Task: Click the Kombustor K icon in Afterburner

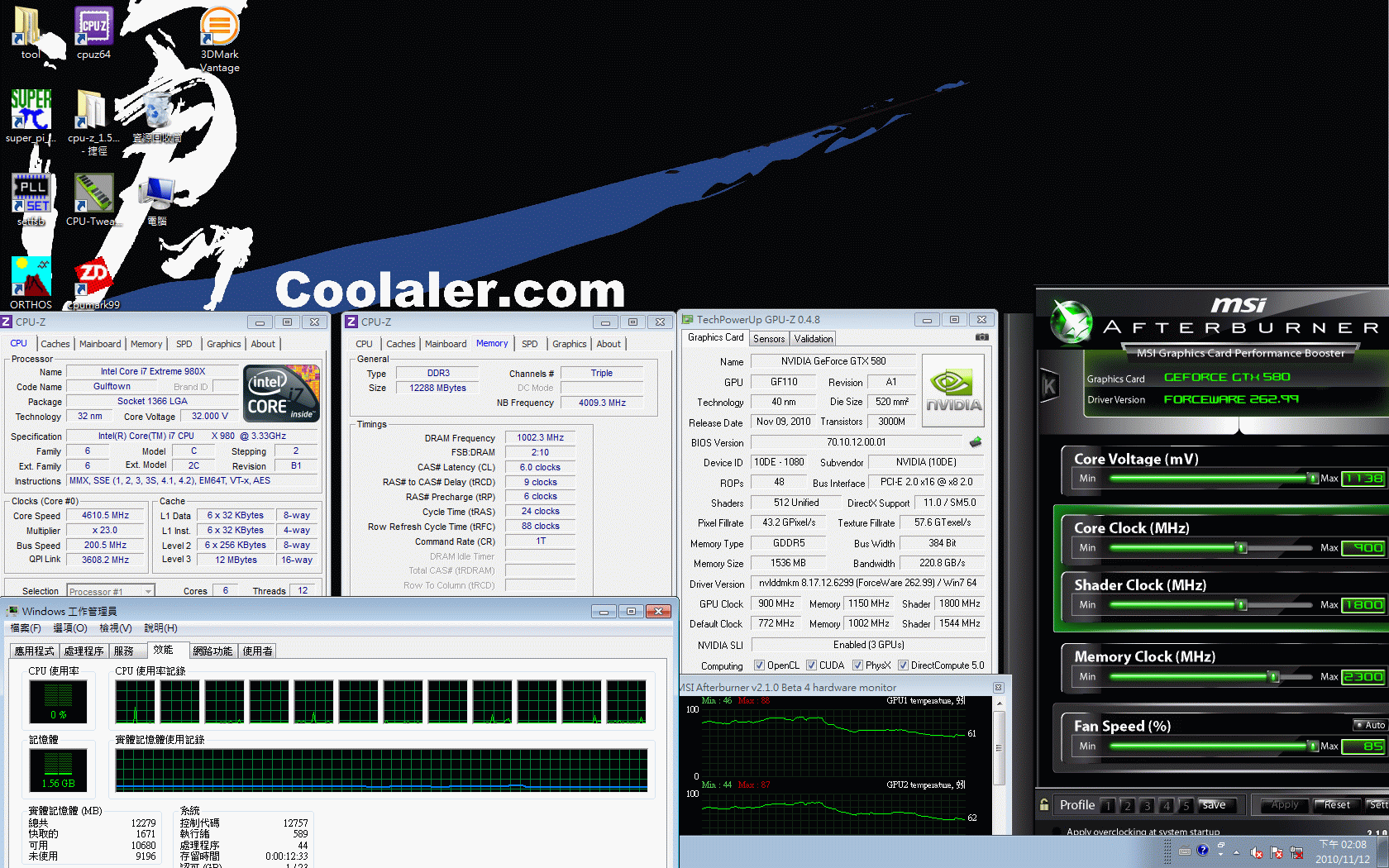Action: [x=1049, y=386]
